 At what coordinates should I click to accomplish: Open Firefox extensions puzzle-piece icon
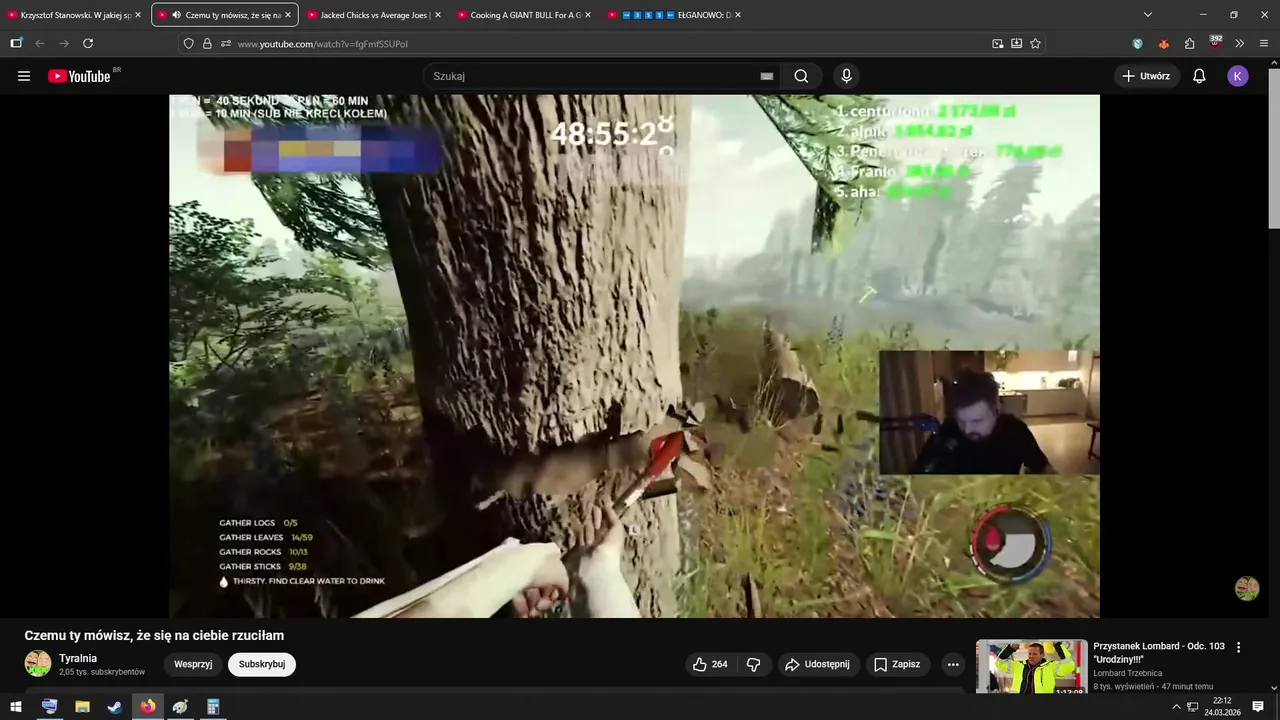coord(1189,43)
